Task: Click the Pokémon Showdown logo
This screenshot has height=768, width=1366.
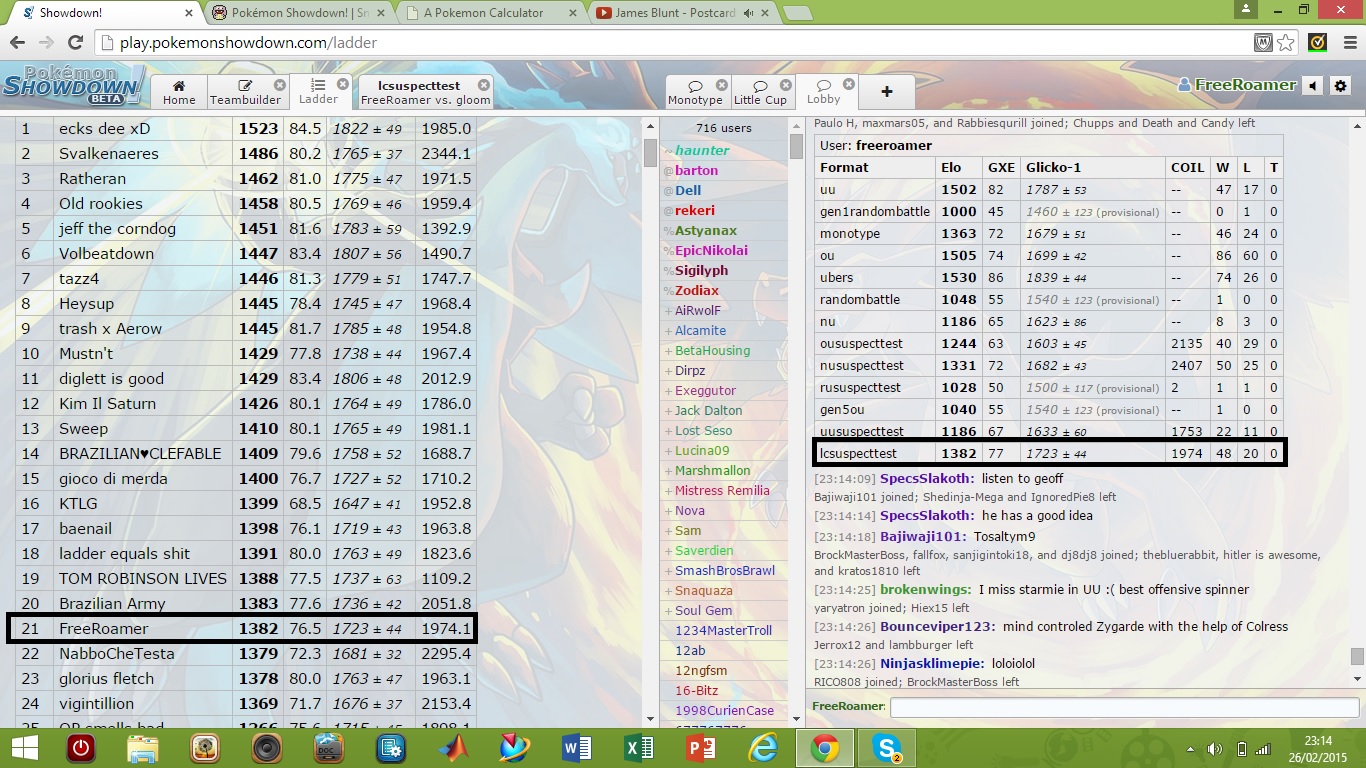Action: 73,86
